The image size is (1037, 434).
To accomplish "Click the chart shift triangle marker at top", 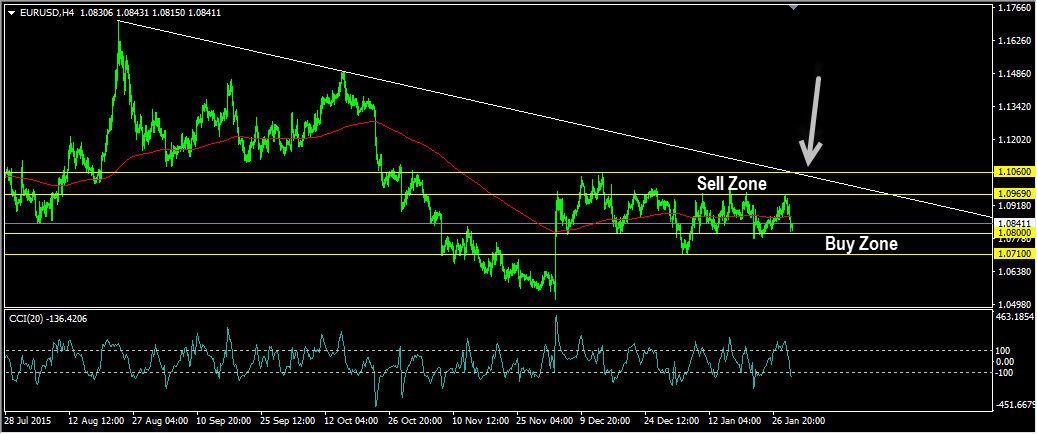I will (793, 7).
